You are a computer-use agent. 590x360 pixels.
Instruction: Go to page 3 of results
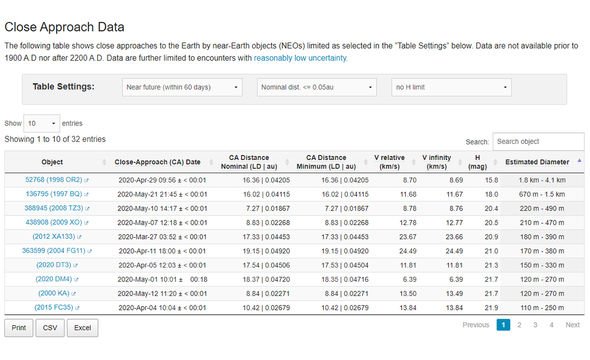(x=535, y=325)
